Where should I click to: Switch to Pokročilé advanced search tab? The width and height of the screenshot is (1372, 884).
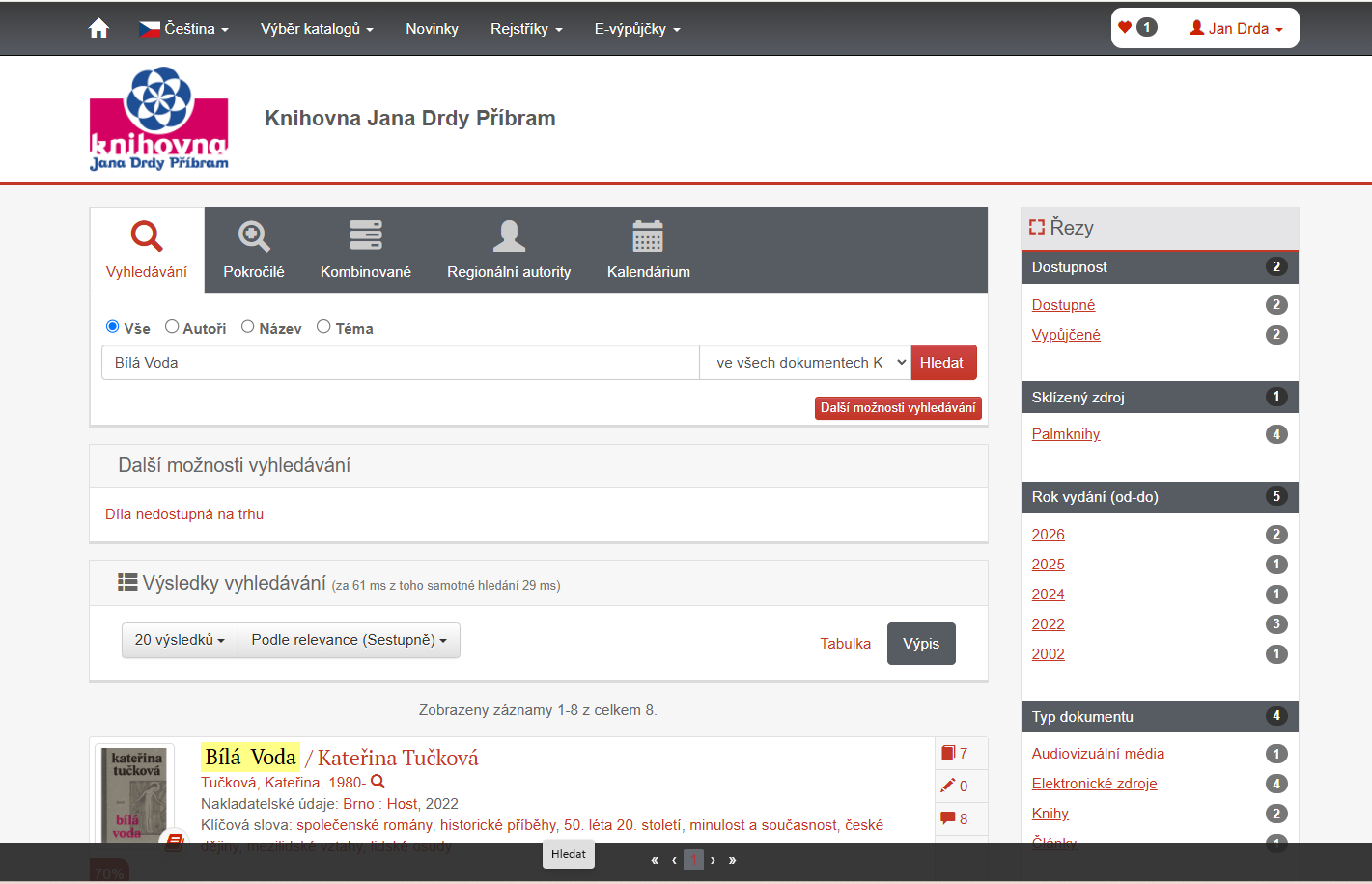(254, 250)
